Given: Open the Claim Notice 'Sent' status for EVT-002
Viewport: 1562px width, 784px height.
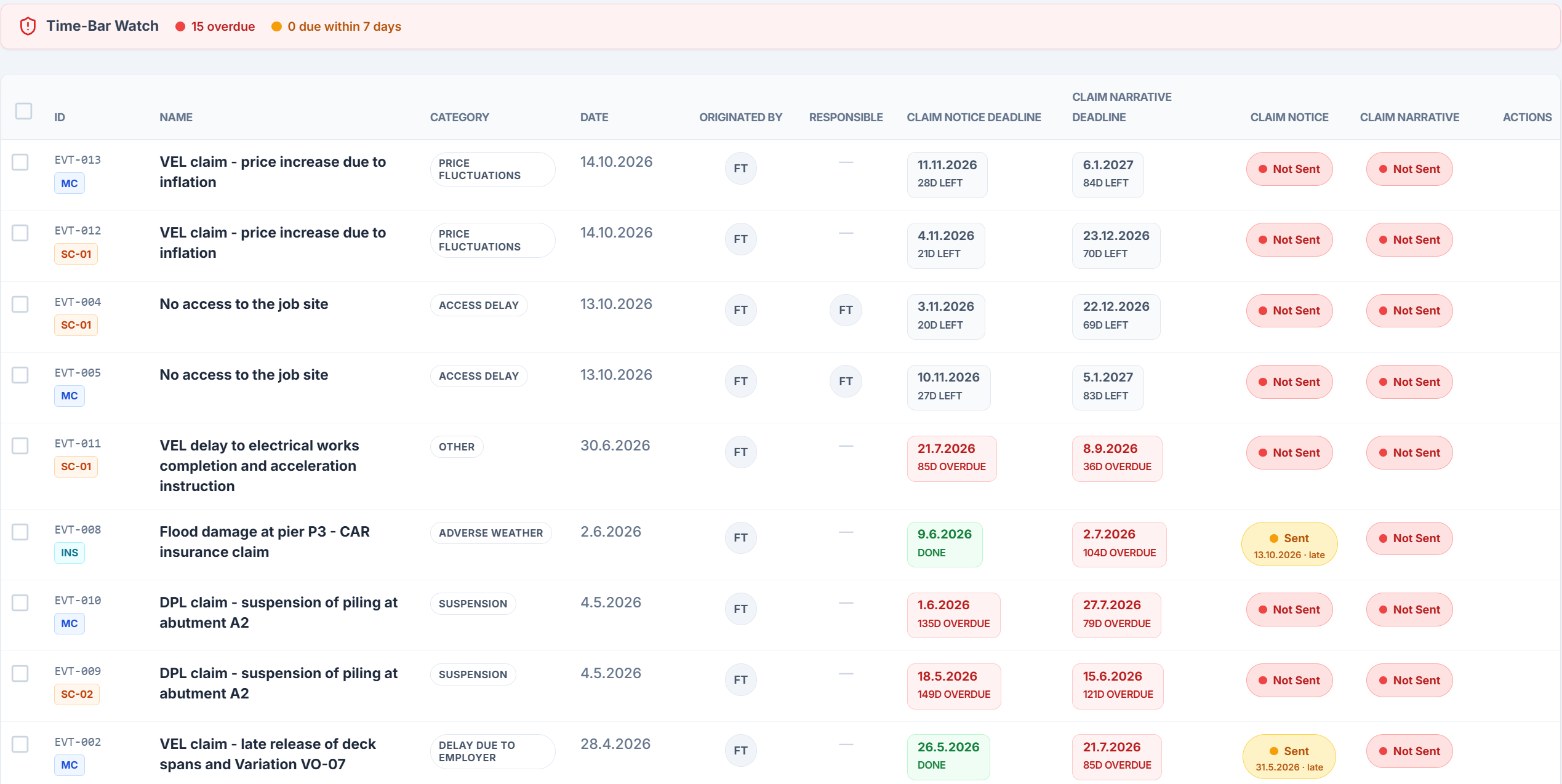Looking at the screenshot, I should (x=1289, y=757).
